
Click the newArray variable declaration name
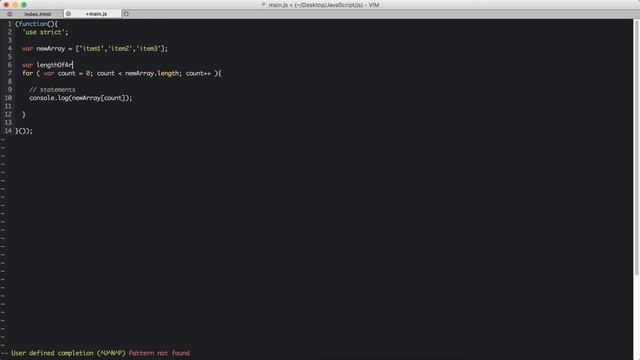[51, 49]
